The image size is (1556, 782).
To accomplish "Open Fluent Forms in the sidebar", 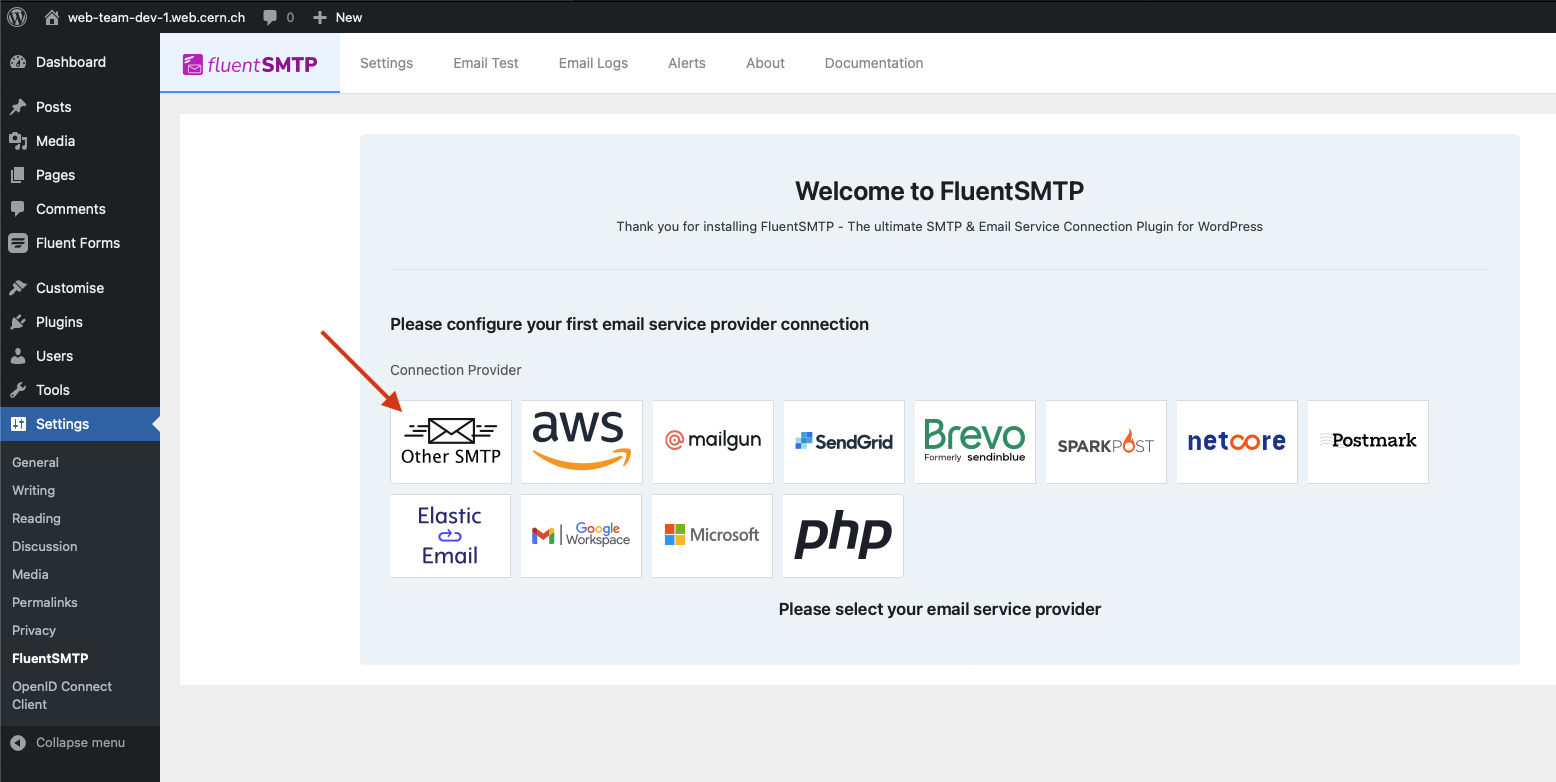I will tap(80, 243).
